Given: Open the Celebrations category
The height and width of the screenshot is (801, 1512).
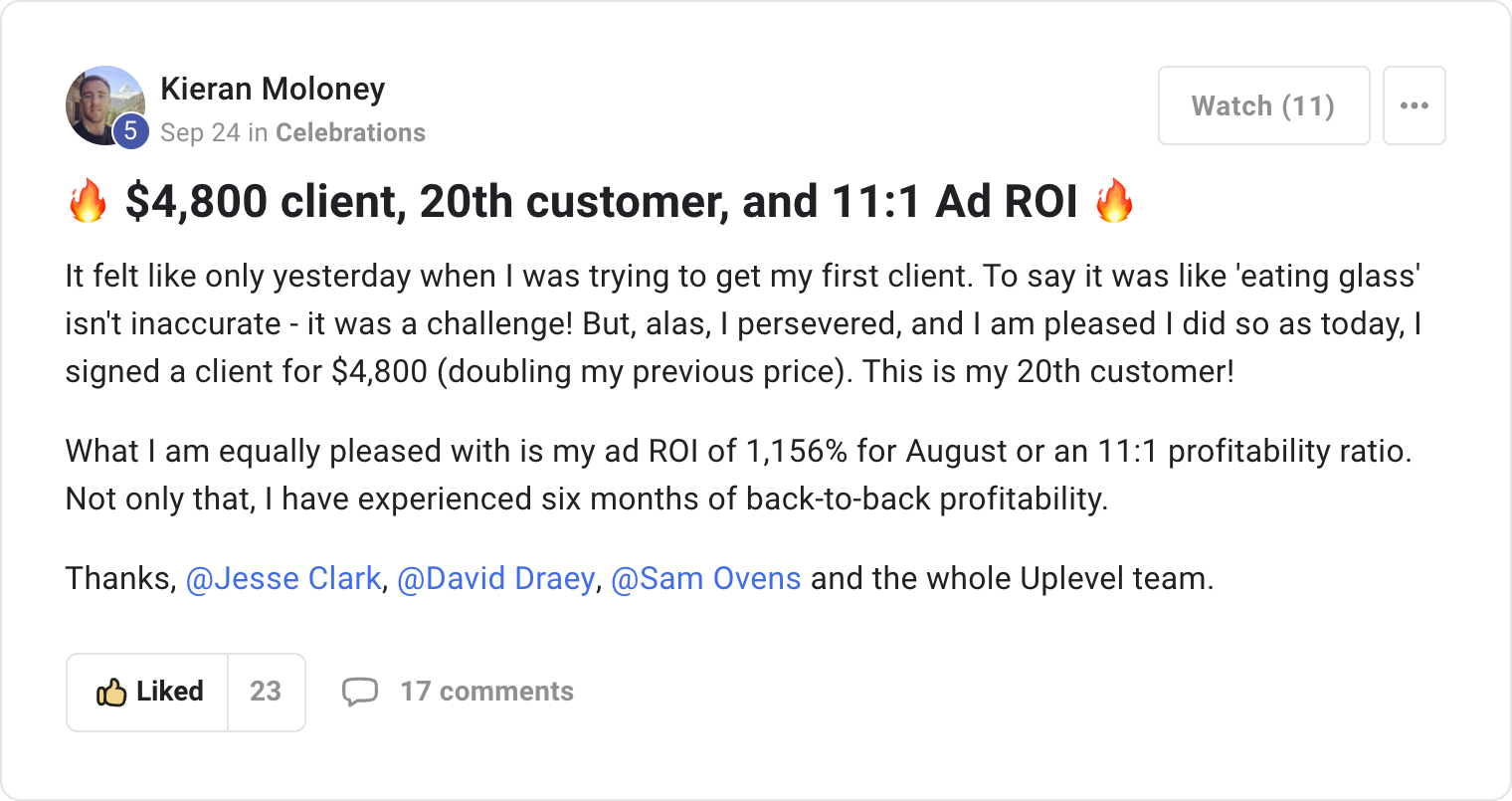Looking at the screenshot, I should click(350, 132).
